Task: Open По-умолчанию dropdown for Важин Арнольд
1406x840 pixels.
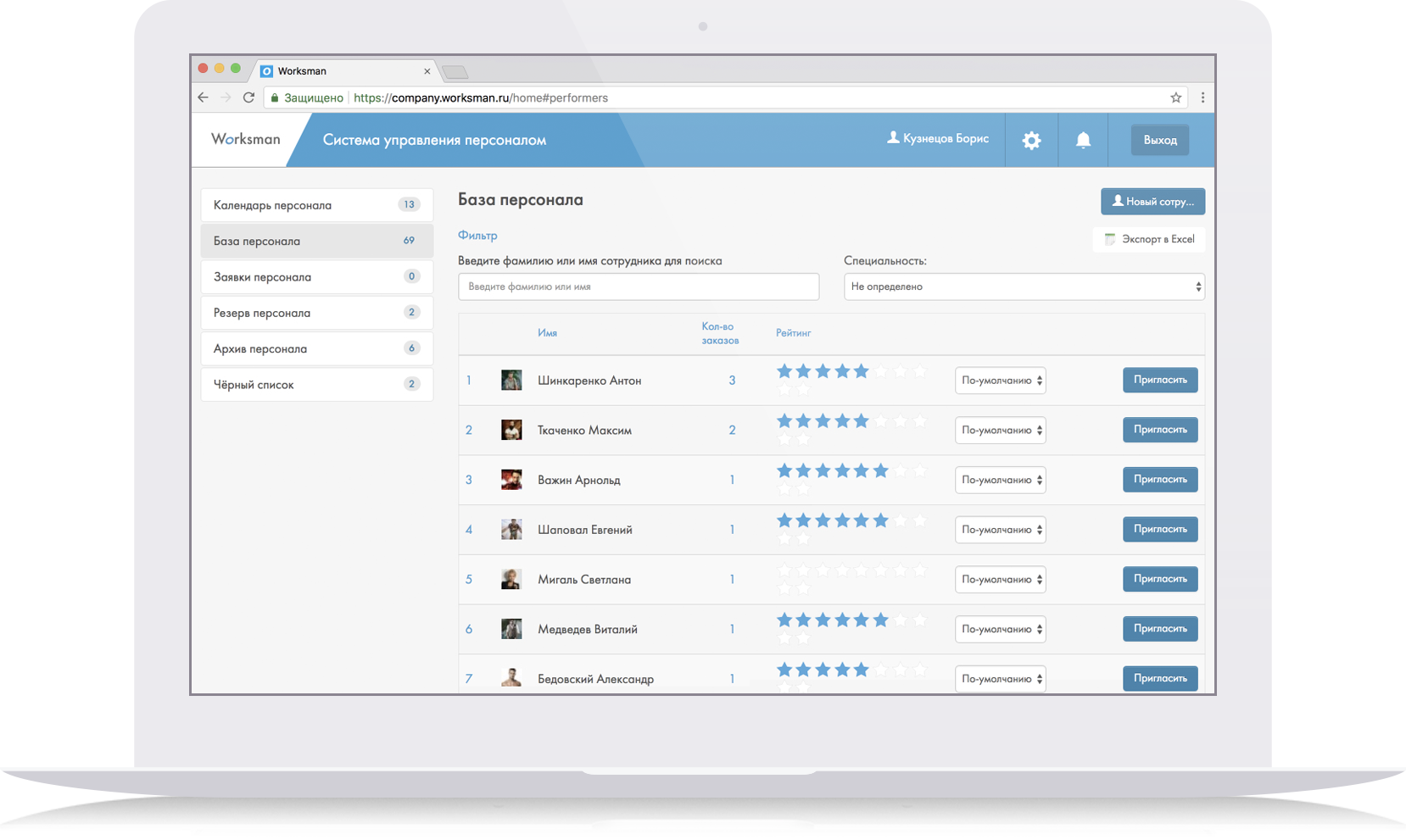Action: 1001,480
